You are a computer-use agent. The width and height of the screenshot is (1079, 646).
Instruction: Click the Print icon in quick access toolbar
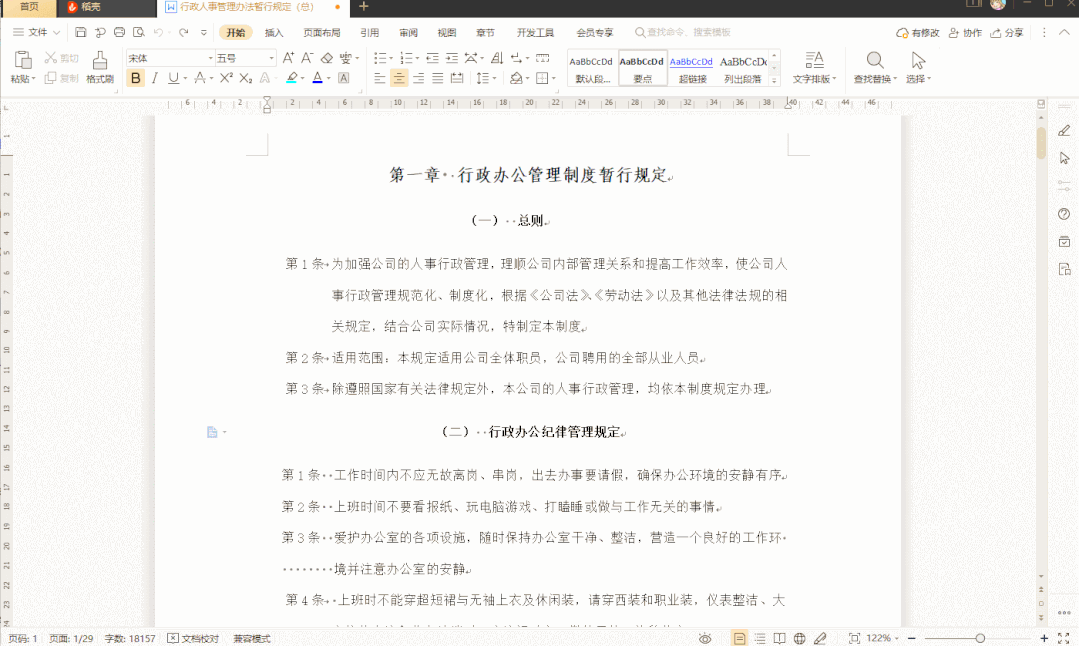click(x=119, y=32)
